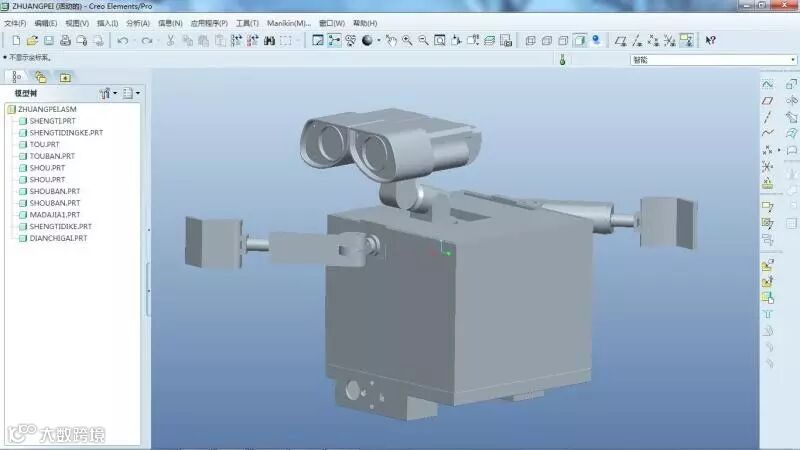Click the datum plane tool in right toolbar
The image size is (800, 450).
click(767, 101)
